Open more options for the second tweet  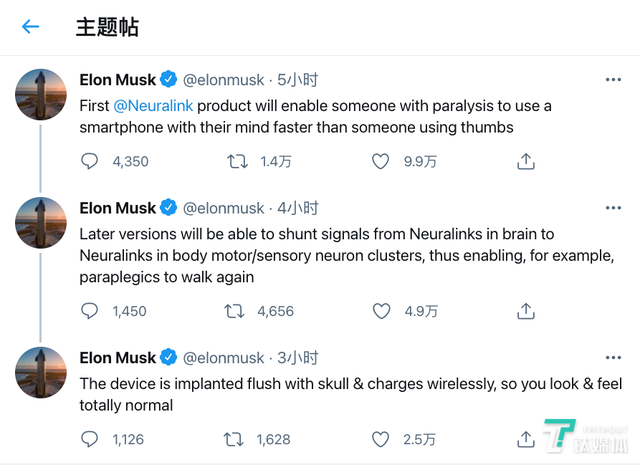[x=613, y=208]
